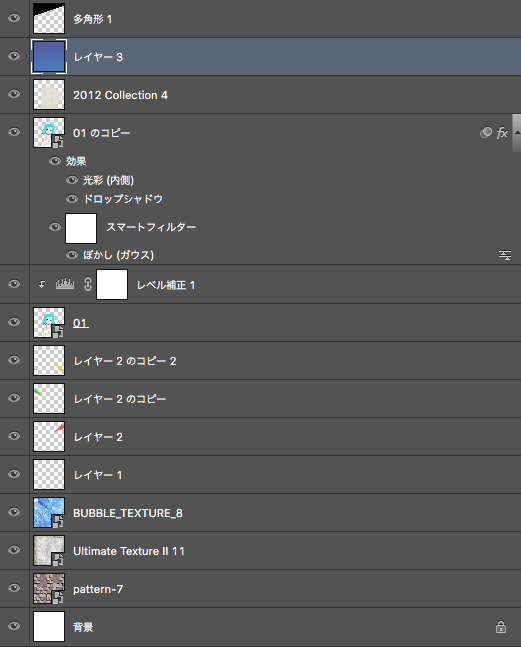Click the clipping arrow icon on レベル補正 1
521x647 pixels.
pos(42,284)
